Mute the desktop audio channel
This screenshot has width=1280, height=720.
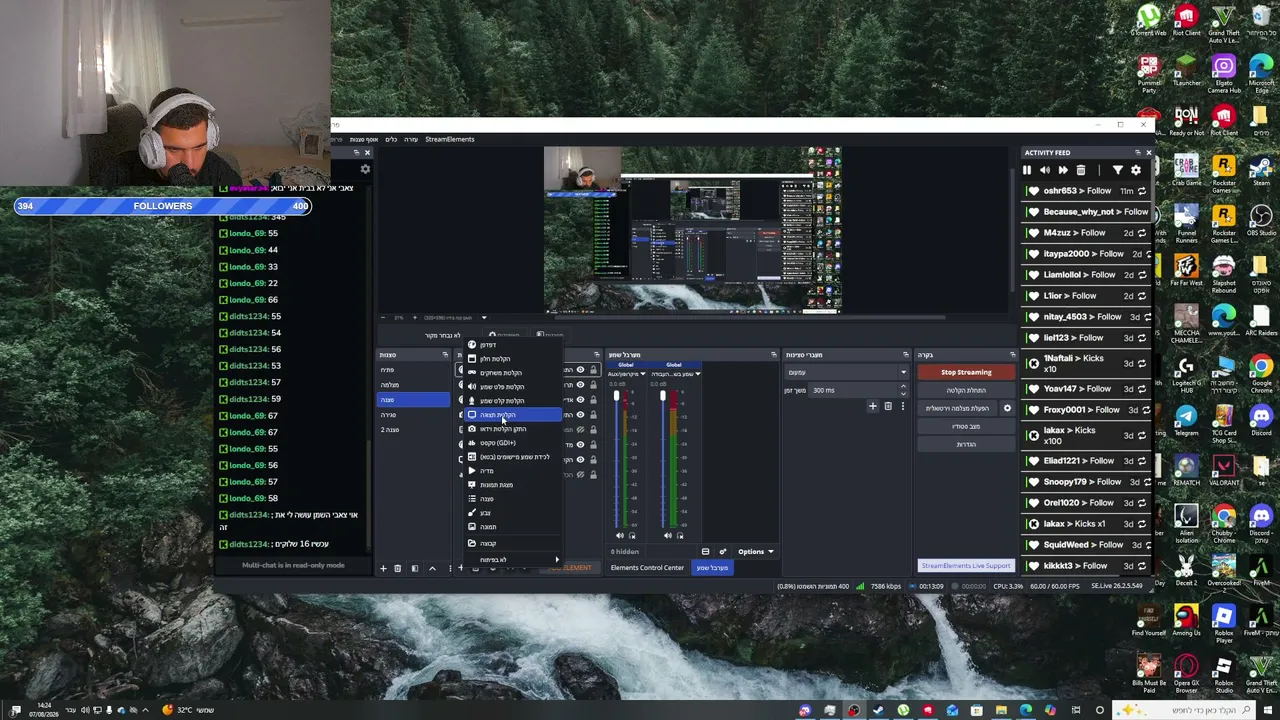pos(667,536)
